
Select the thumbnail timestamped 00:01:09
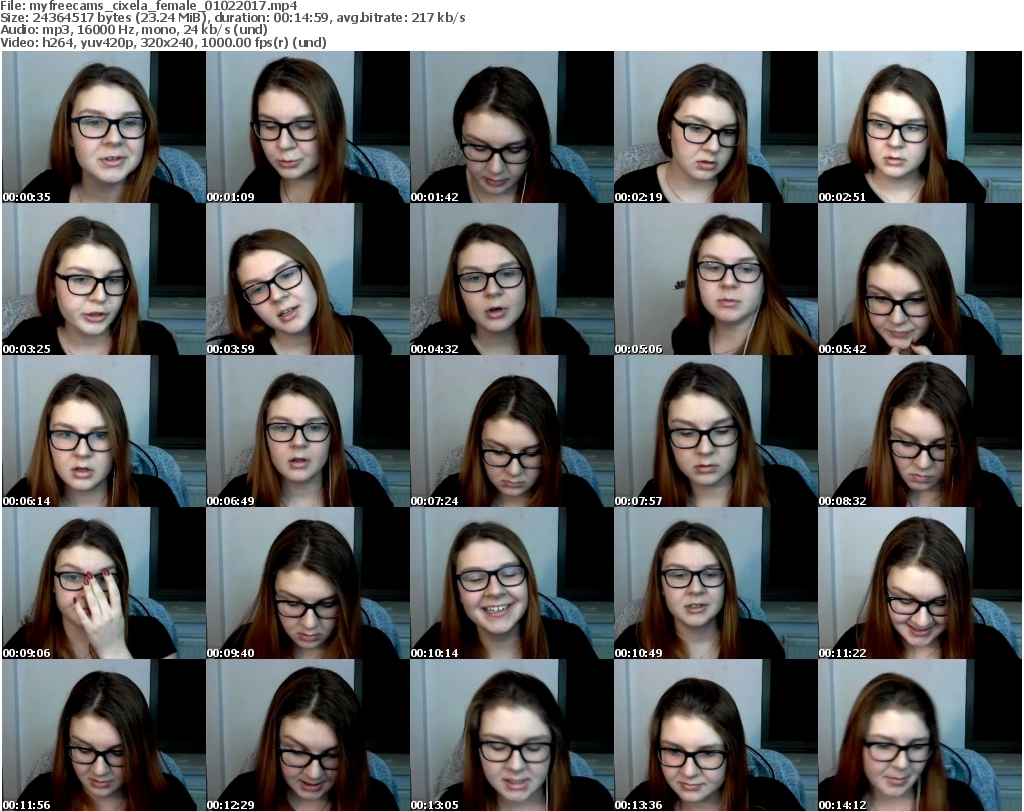308,127
